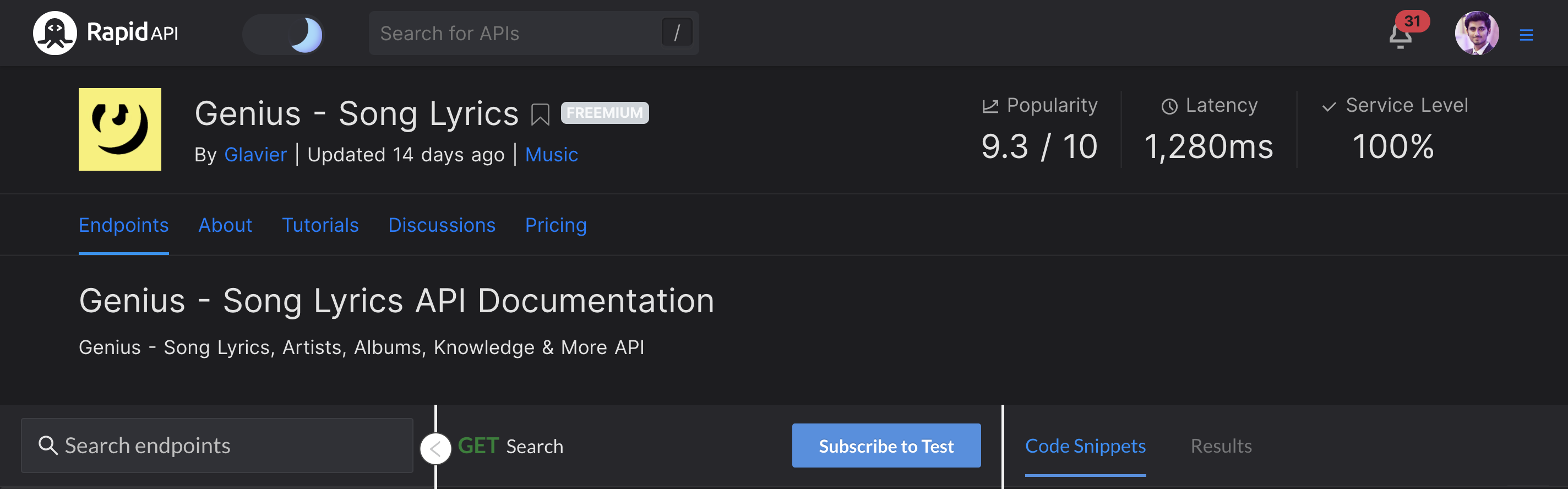
Task: Bookmark the Genius Song Lyrics API
Action: [x=540, y=114]
